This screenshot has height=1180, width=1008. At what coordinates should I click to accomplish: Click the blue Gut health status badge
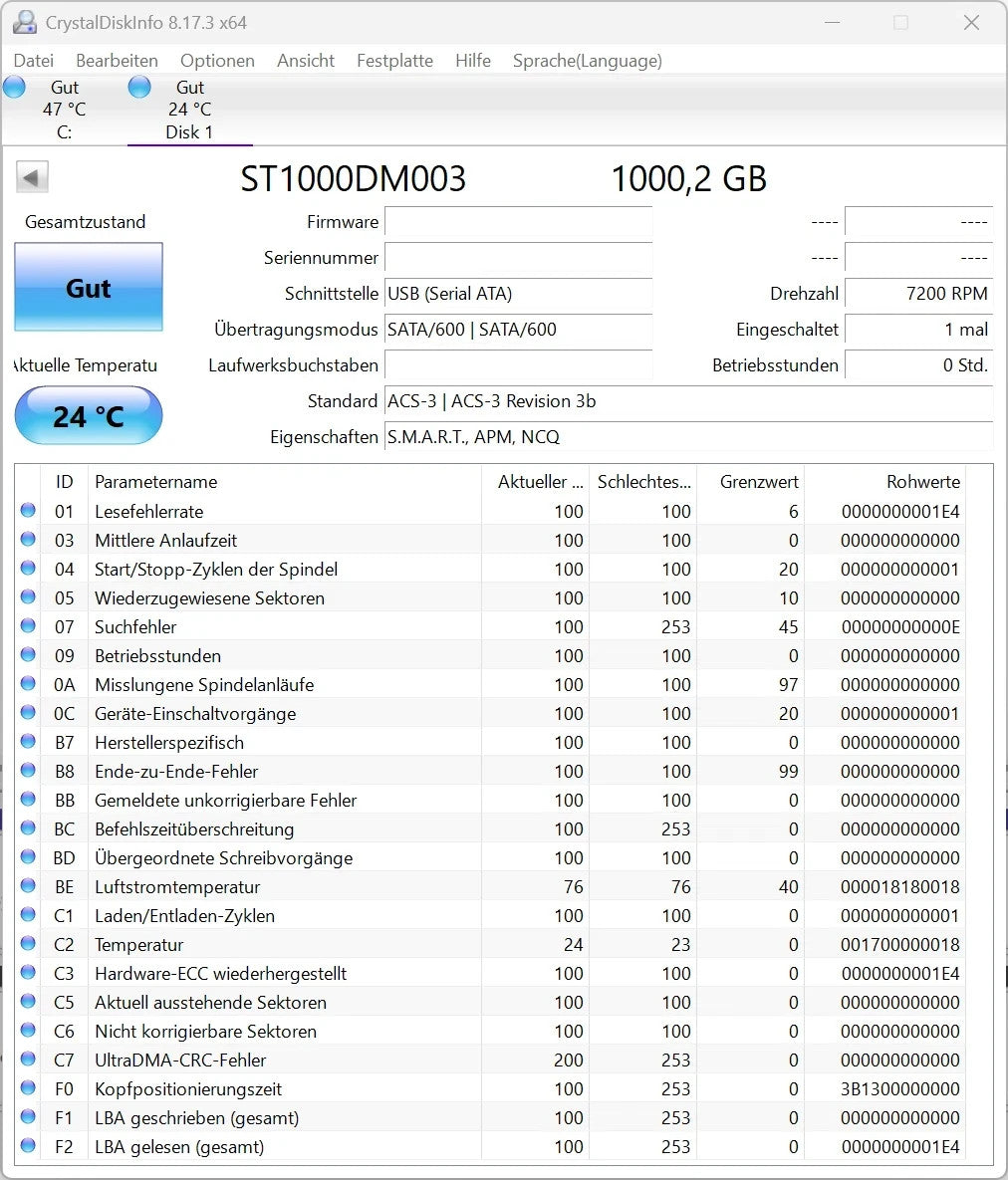point(88,288)
